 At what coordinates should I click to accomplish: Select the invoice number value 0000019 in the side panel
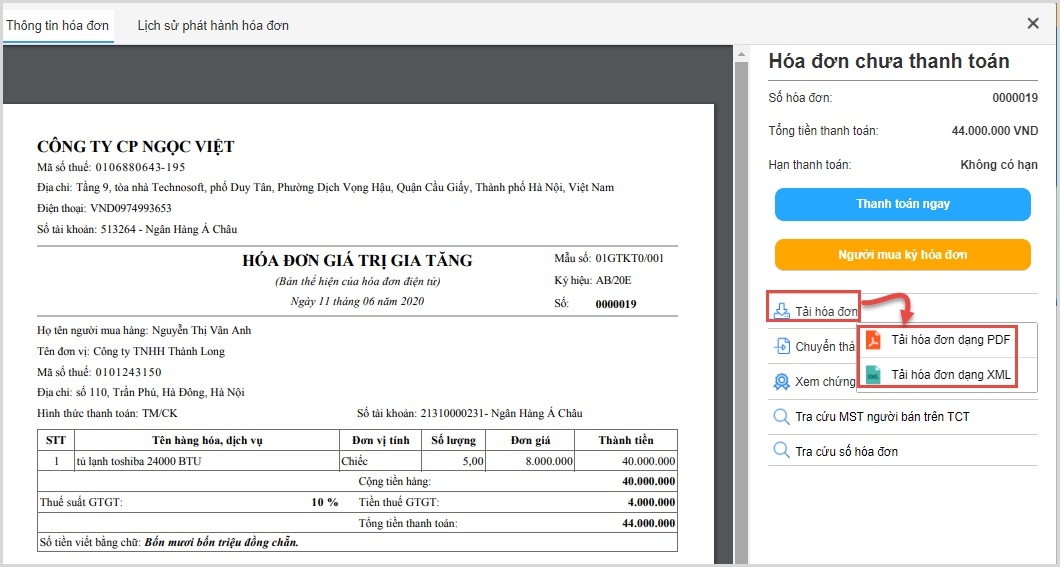click(x=1015, y=98)
